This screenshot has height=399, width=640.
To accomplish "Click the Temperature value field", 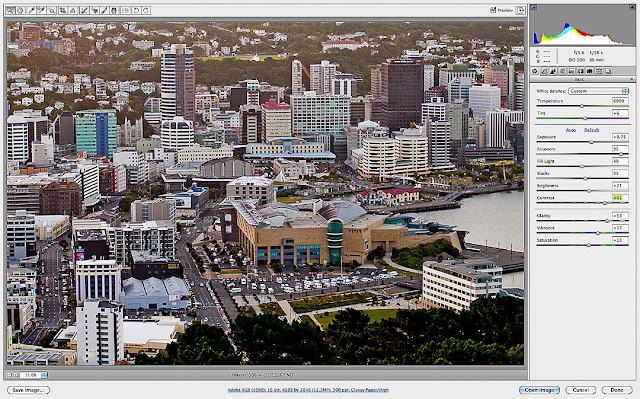I will coord(620,101).
